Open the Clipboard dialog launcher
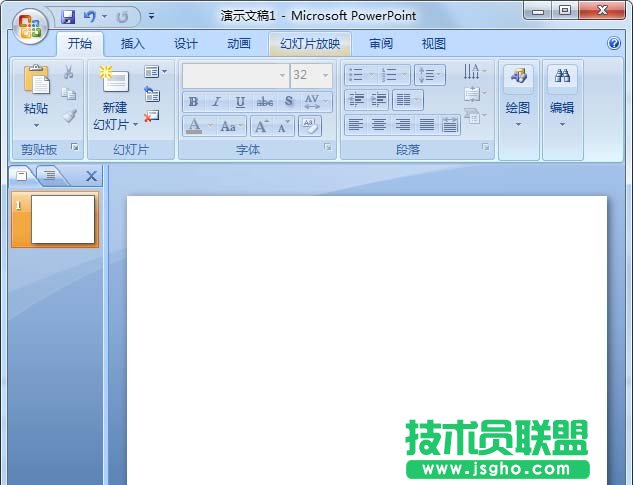The height and width of the screenshot is (485, 633). coord(75,147)
